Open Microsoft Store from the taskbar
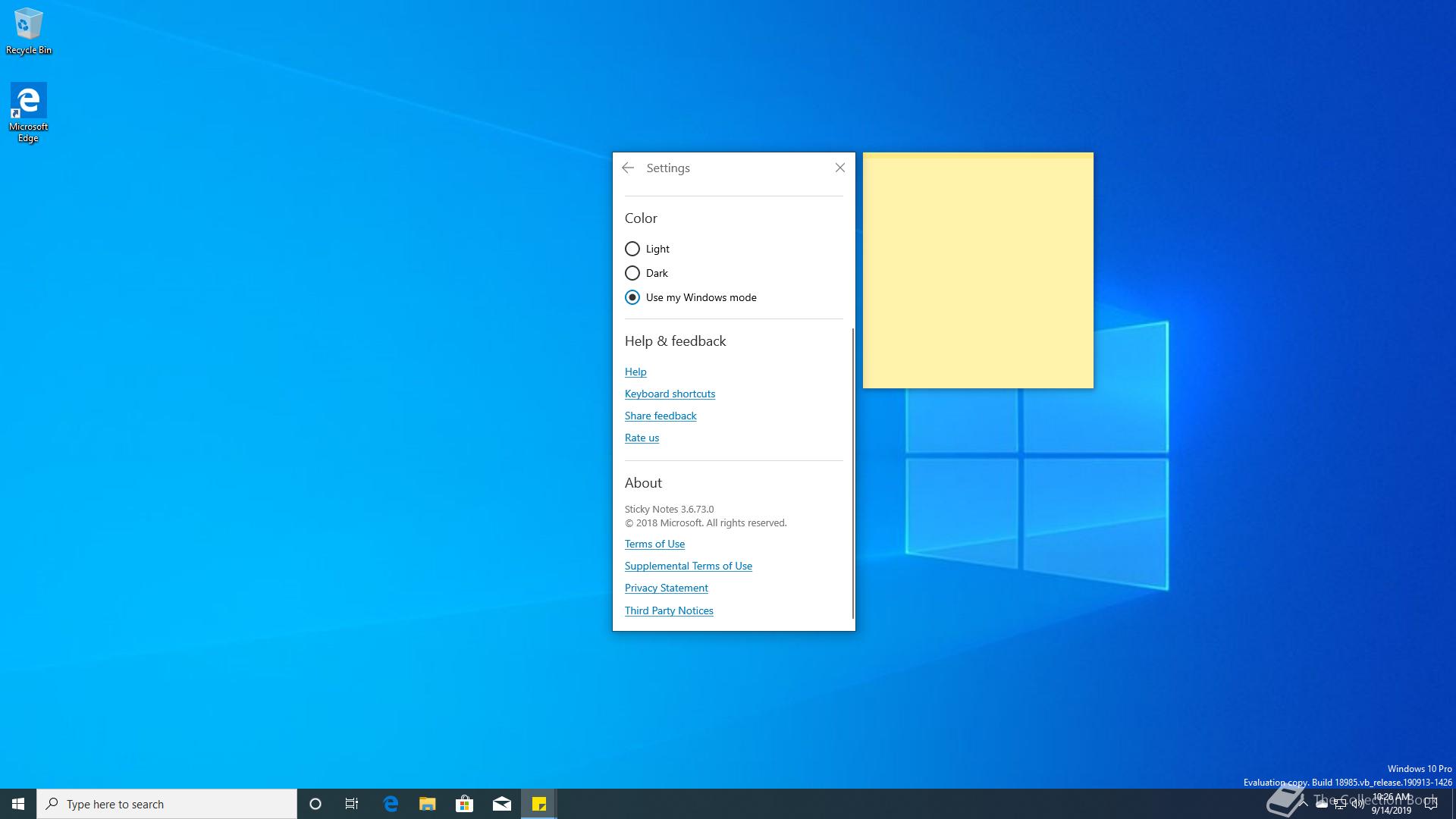The width and height of the screenshot is (1456, 819). click(464, 804)
